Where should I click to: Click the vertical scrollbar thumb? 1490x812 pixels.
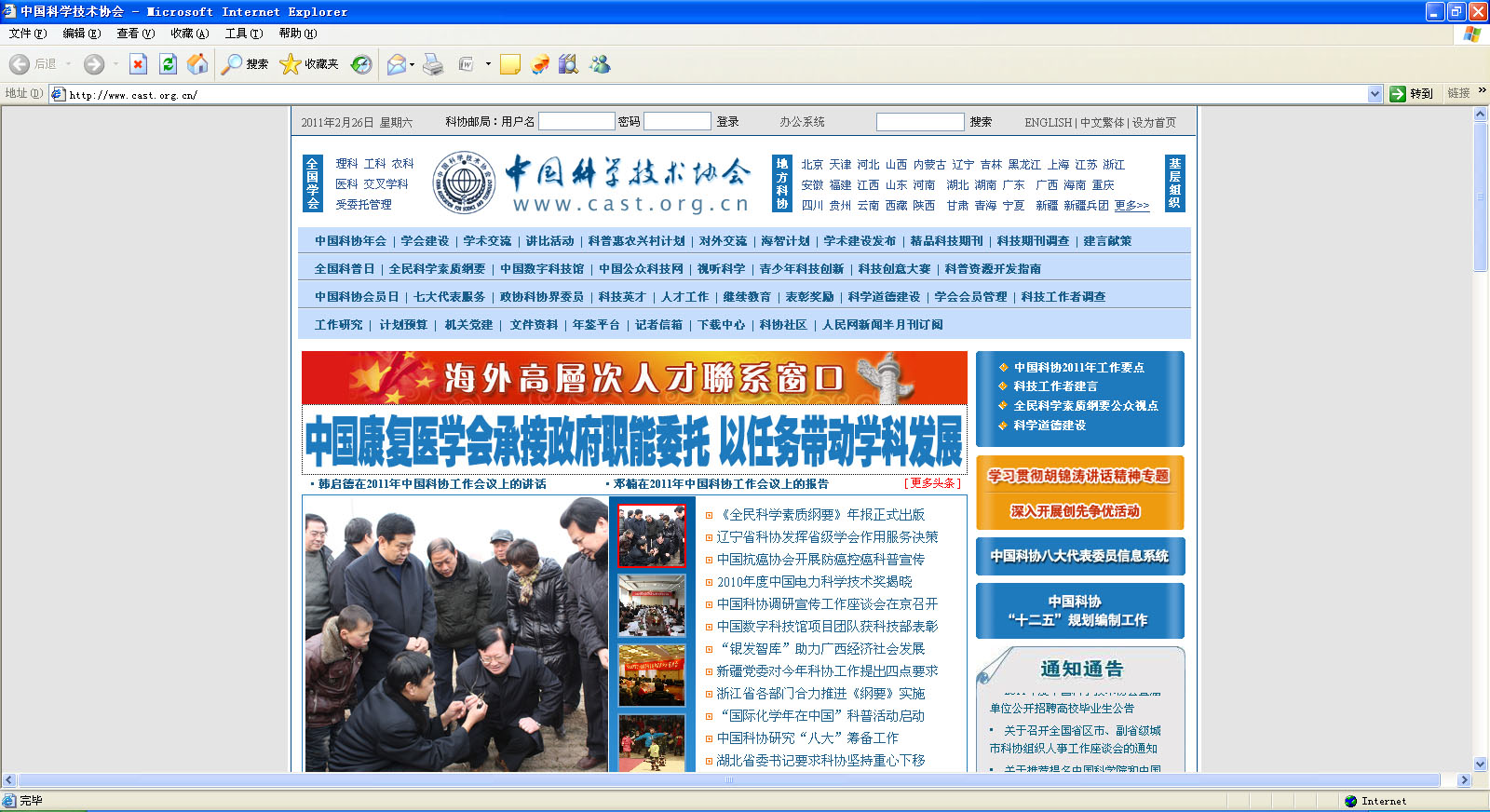coord(1481,196)
